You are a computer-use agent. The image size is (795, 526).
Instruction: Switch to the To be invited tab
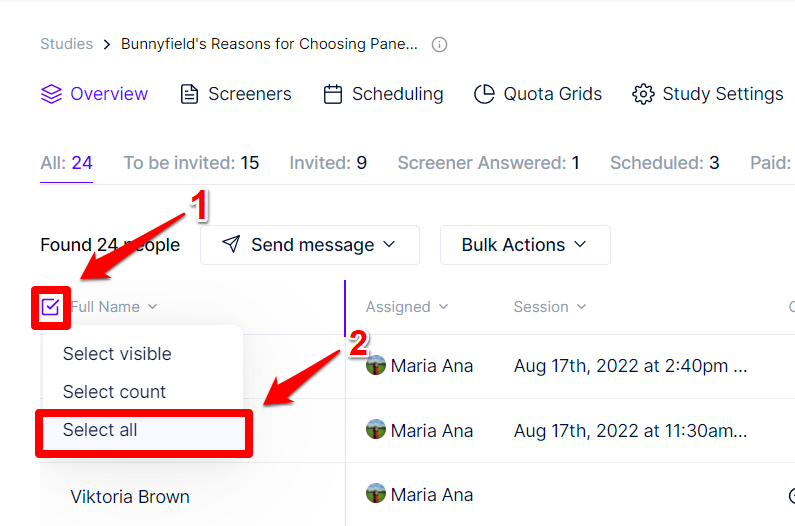pyautogui.click(x=191, y=163)
